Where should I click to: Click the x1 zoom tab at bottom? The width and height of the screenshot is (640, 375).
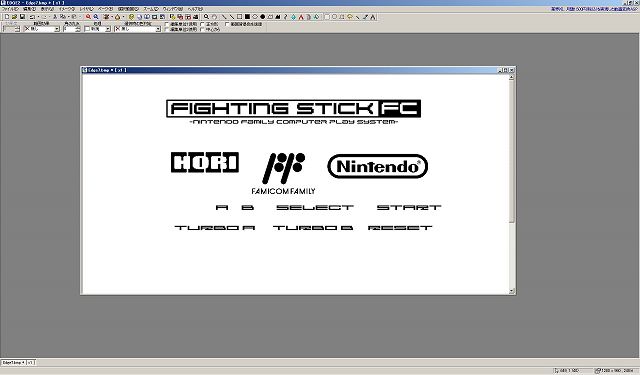pyautogui.click(x=31, y=362)
